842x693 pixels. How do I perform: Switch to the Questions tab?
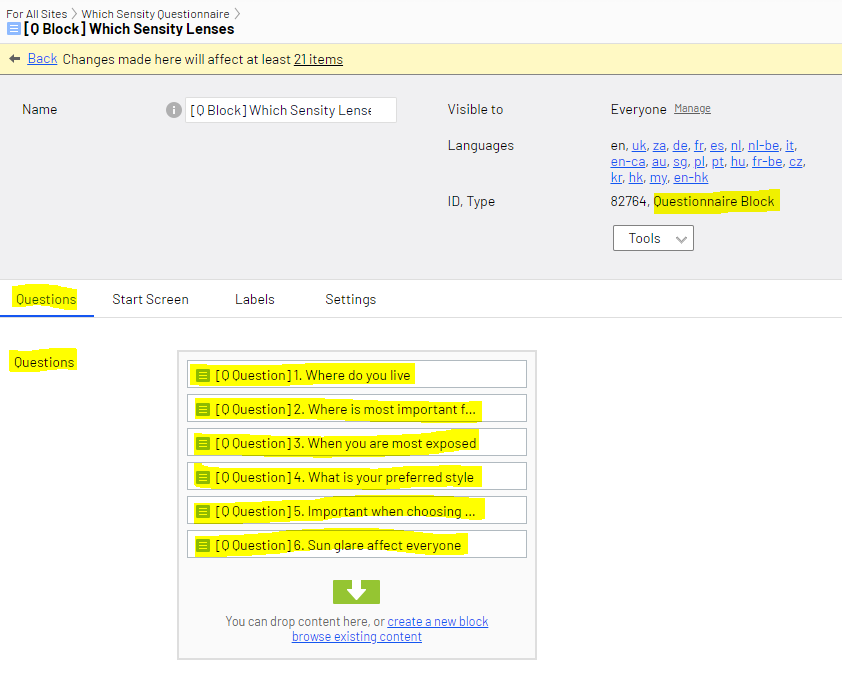click(46, 299)
